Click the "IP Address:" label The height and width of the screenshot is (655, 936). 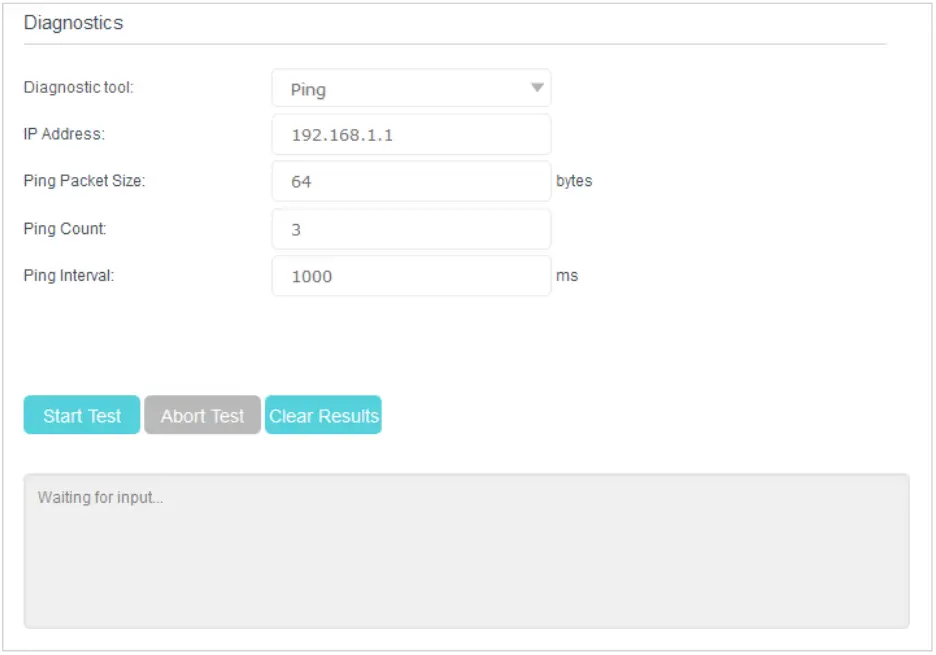coord(64,134)
